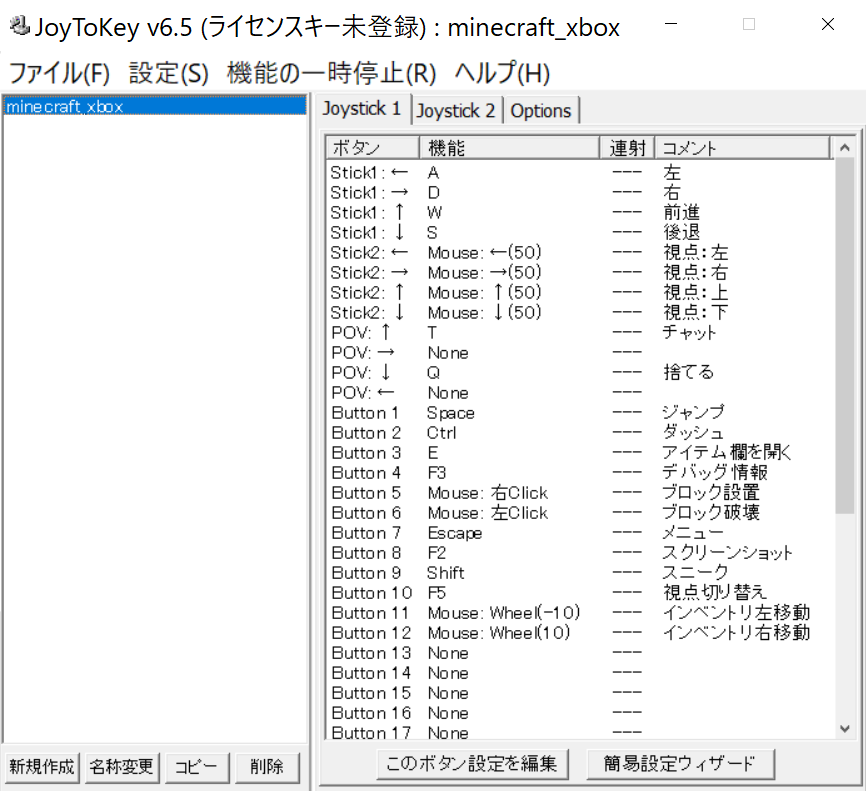This screenshot has height=791, width=868.
Task: Select the Button 4 F3 row
Action: tap(579, 473)
